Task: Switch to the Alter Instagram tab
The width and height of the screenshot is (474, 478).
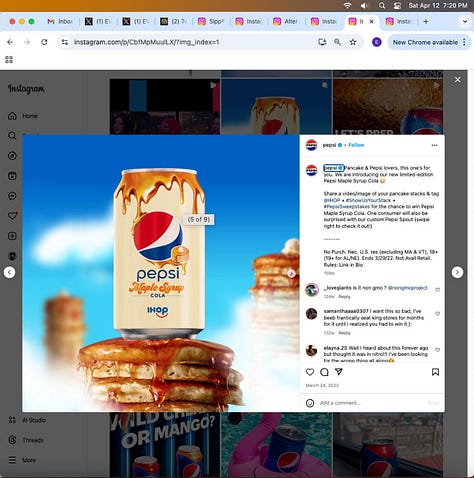Action: pos(286,22)
